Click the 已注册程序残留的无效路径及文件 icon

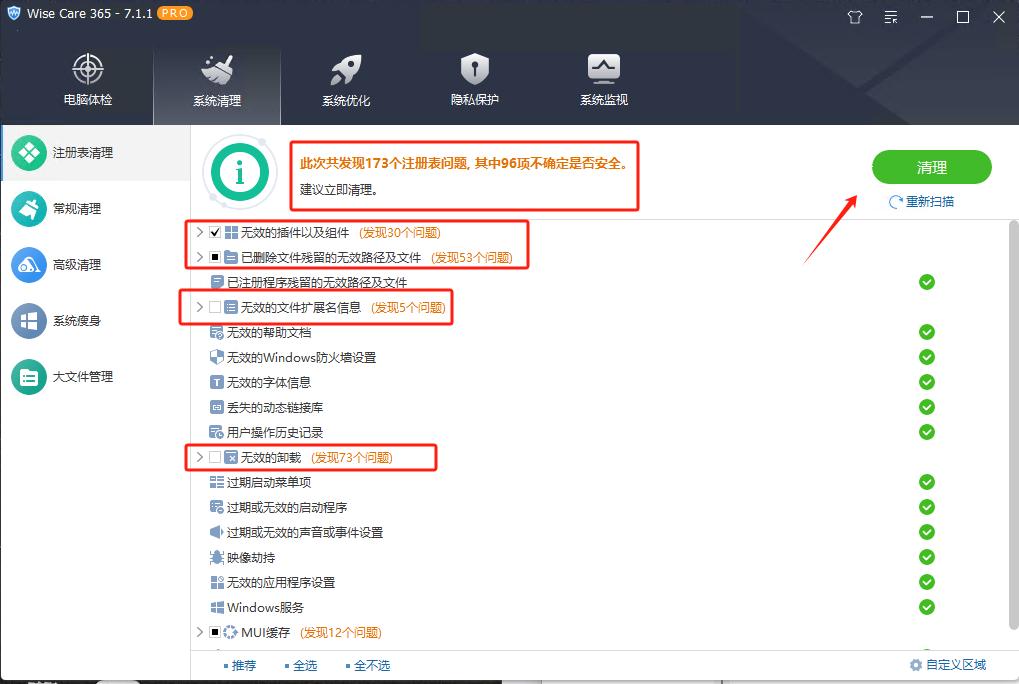click(x=217, y=282)
